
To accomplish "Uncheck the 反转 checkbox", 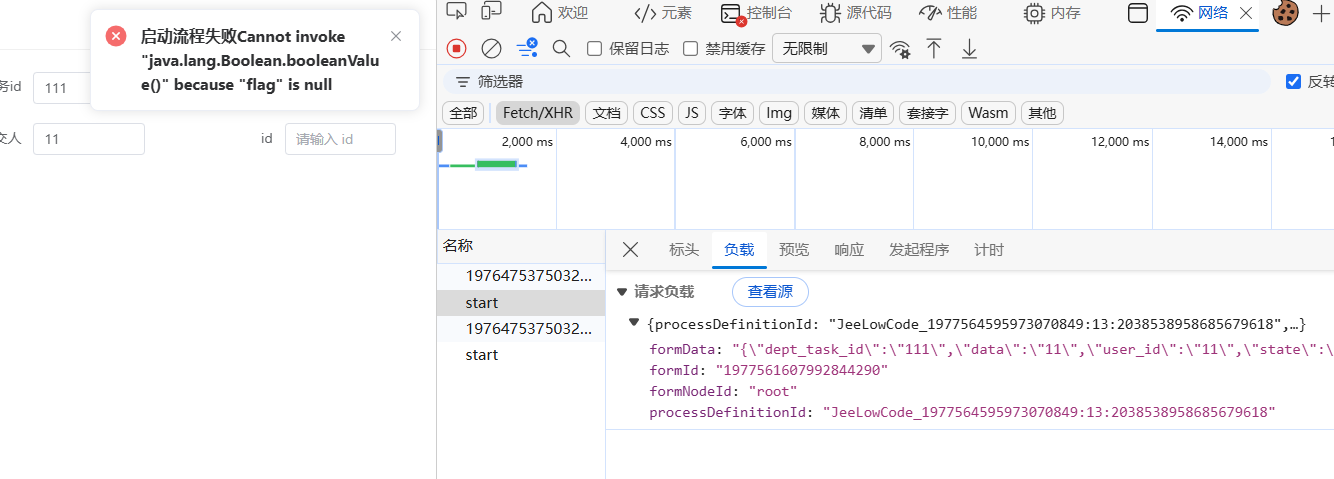I will pyautogui.click(x=1293, y=81).
